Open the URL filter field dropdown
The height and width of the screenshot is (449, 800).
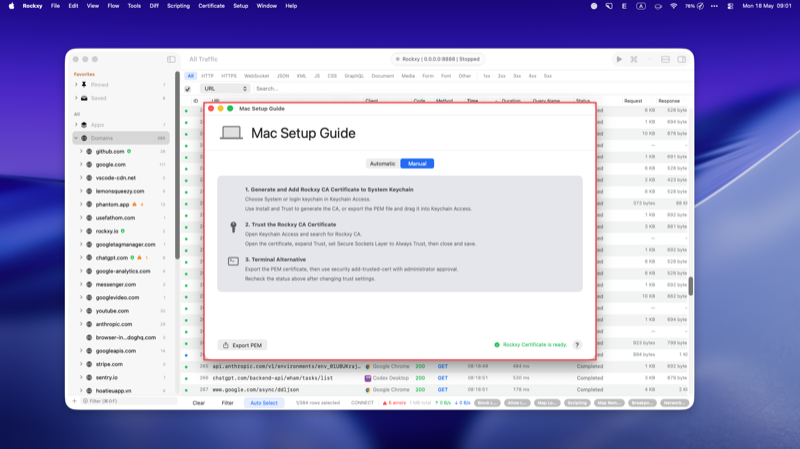[224, 89]
